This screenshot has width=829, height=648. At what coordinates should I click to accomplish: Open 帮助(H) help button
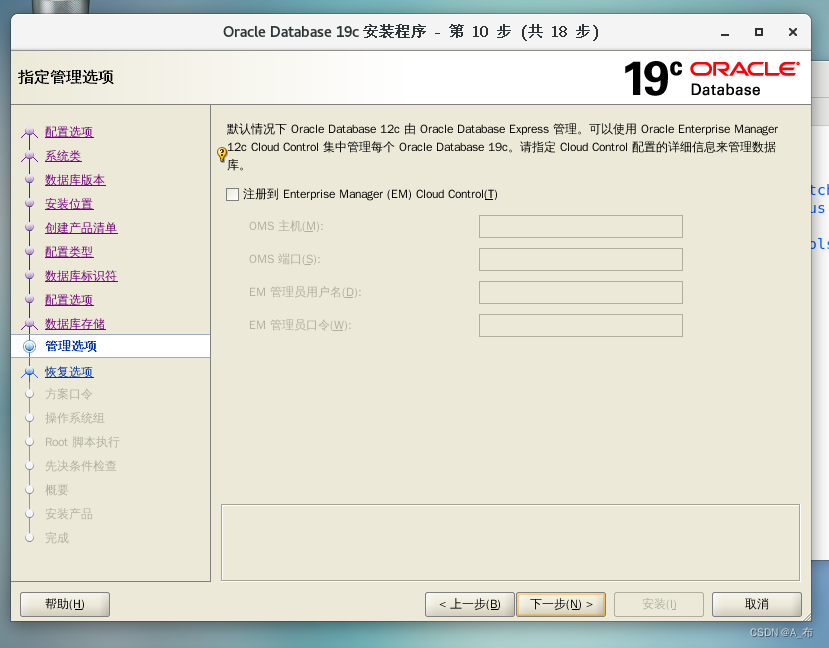pos(65,604)
